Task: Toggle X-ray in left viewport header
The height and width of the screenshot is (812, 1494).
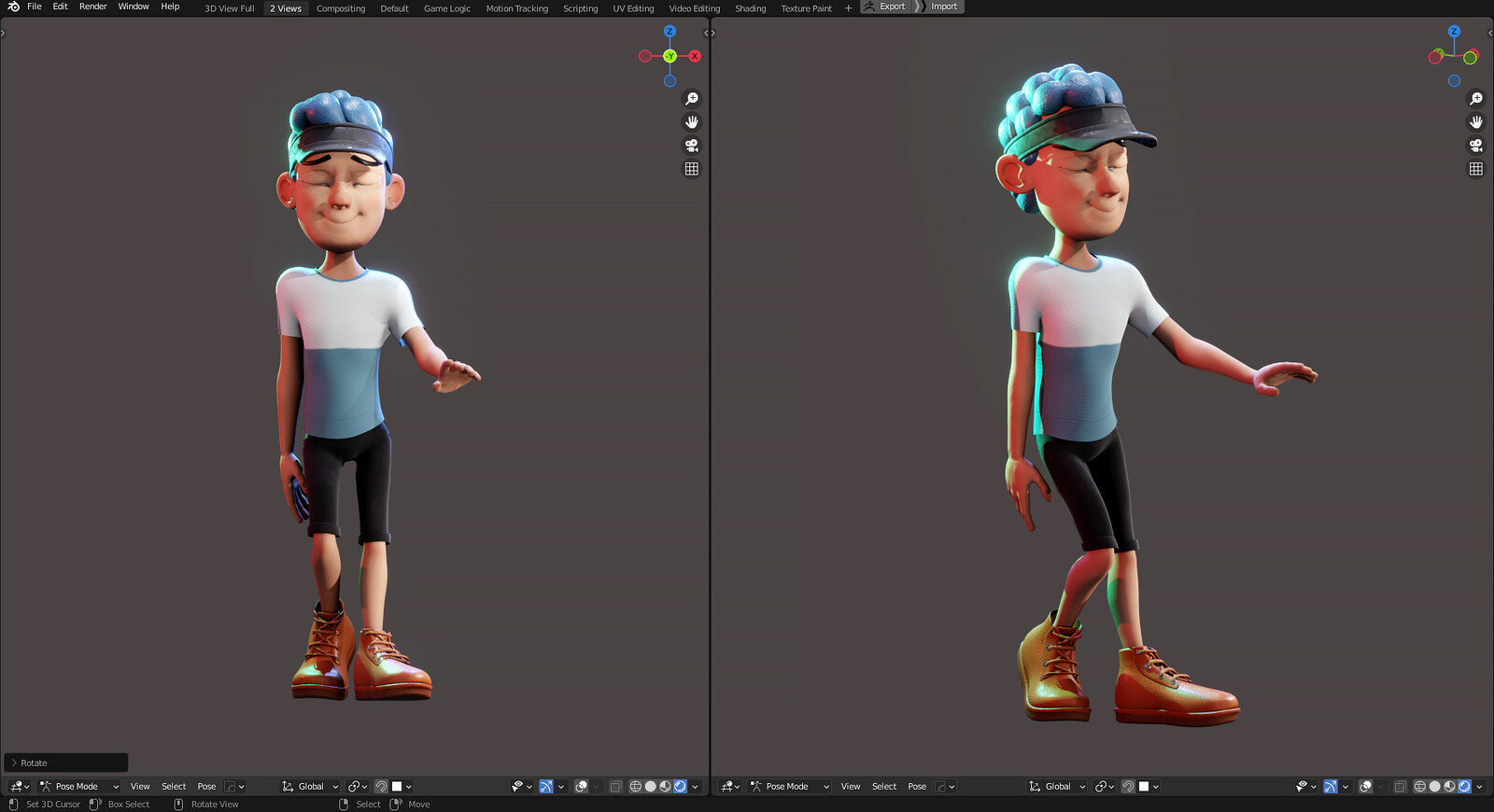Action: [615, 787]
